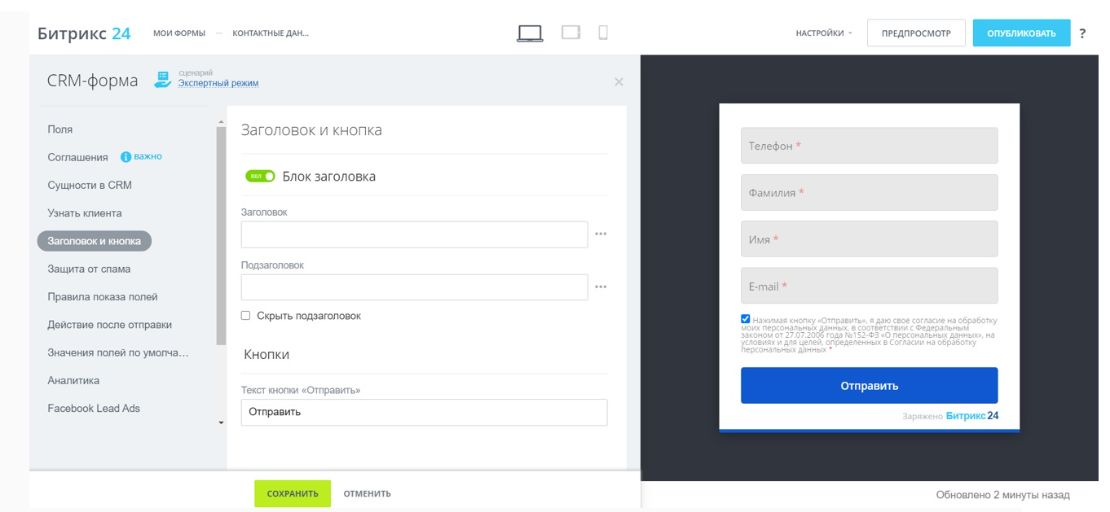Click the Телефон field in preview
The image size is (1110, 512).
869,146
